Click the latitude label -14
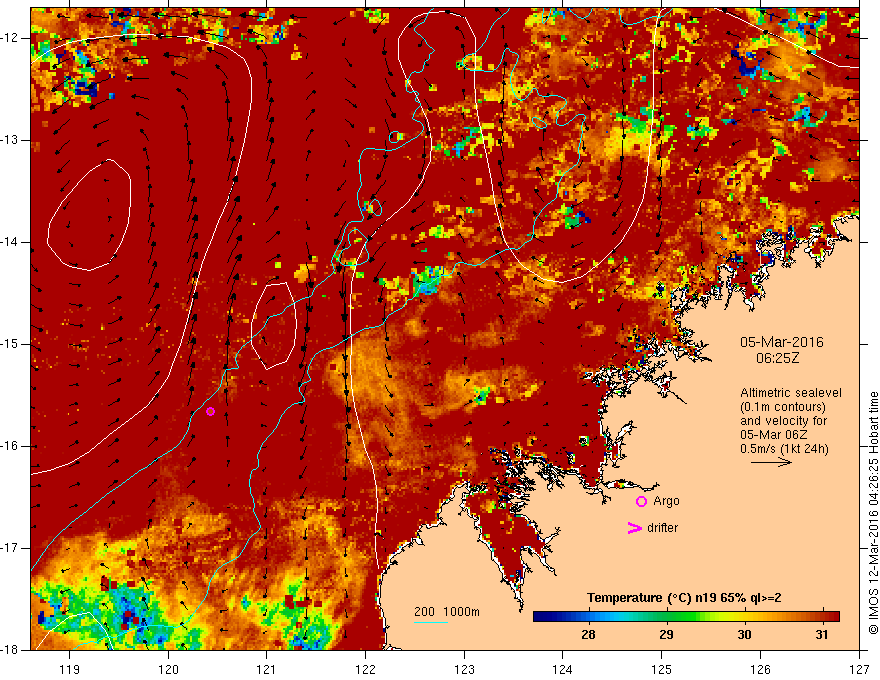The width and height of the screenshot is (880, 680). (10, 242)
